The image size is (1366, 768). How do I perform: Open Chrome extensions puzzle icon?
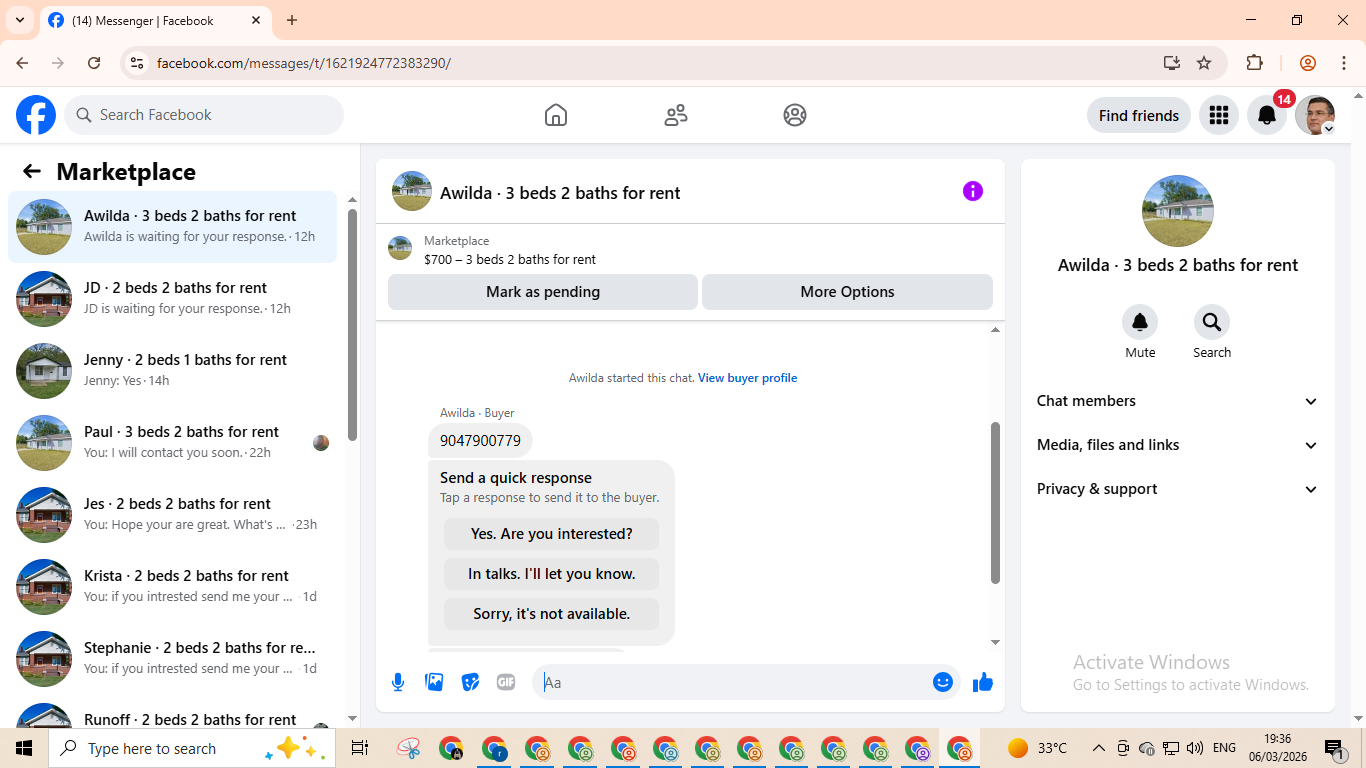point(1255,63)
